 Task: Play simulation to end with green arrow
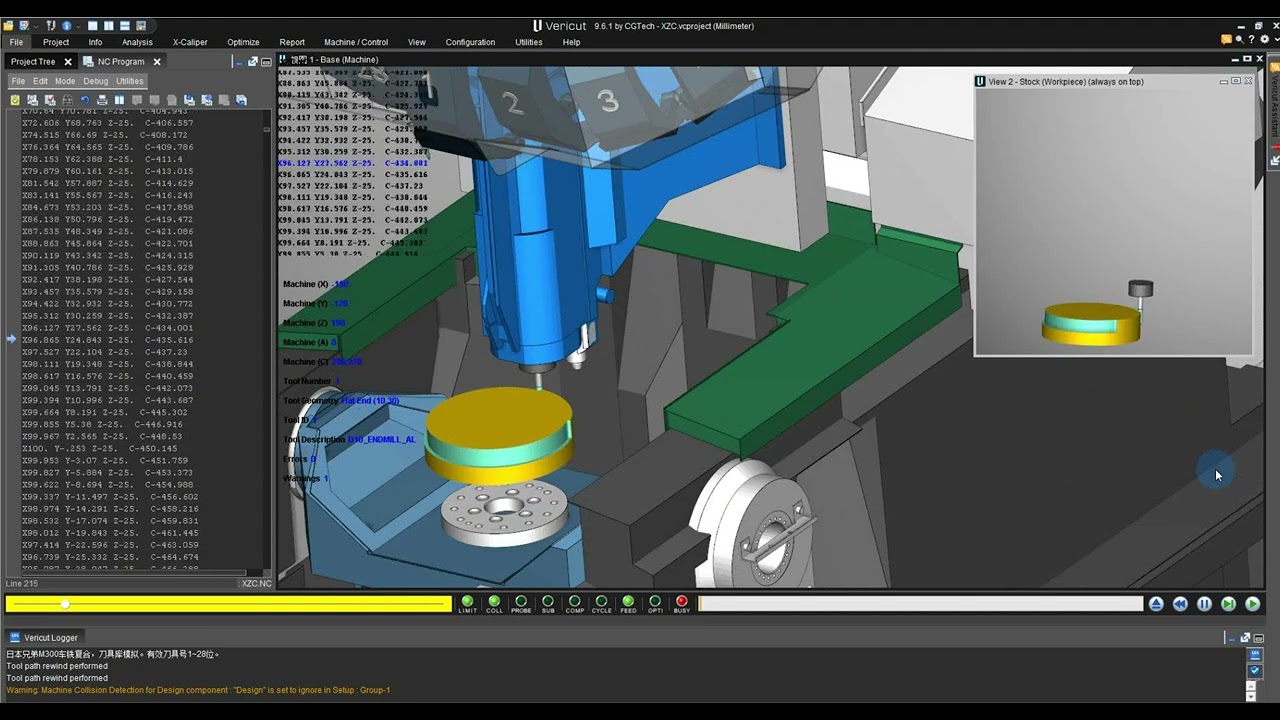point(1252,604)
